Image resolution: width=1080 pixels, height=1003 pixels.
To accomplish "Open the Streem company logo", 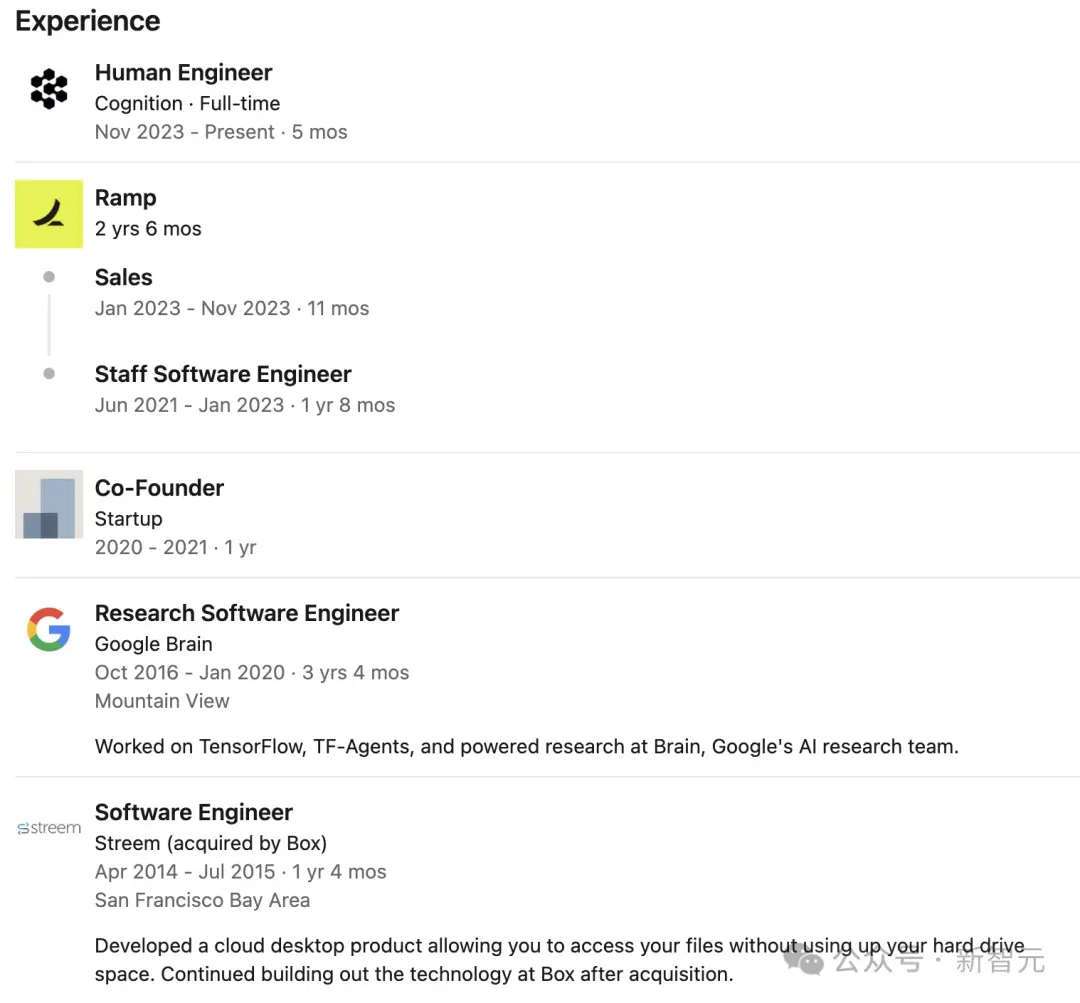I will pyautogui.click(x=49, y=828).
